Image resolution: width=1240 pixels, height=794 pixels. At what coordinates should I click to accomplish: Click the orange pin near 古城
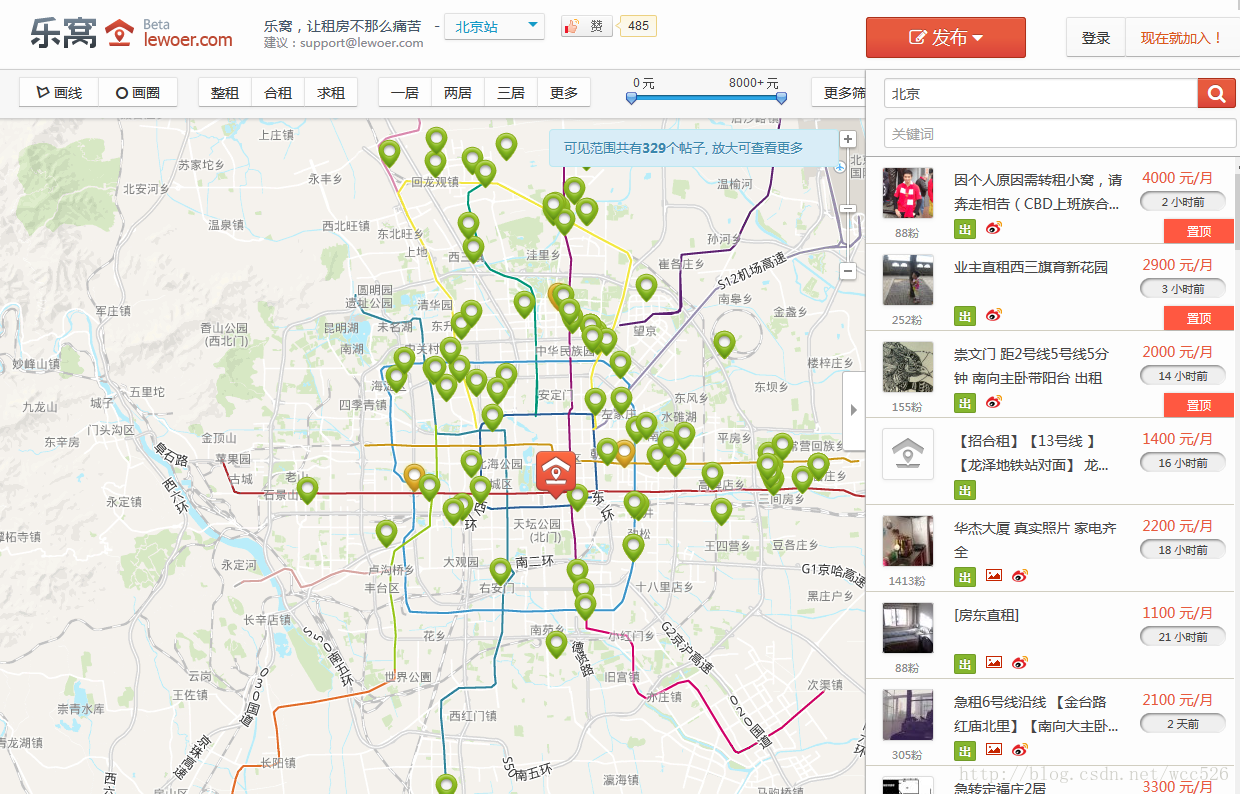coord(414,477)
